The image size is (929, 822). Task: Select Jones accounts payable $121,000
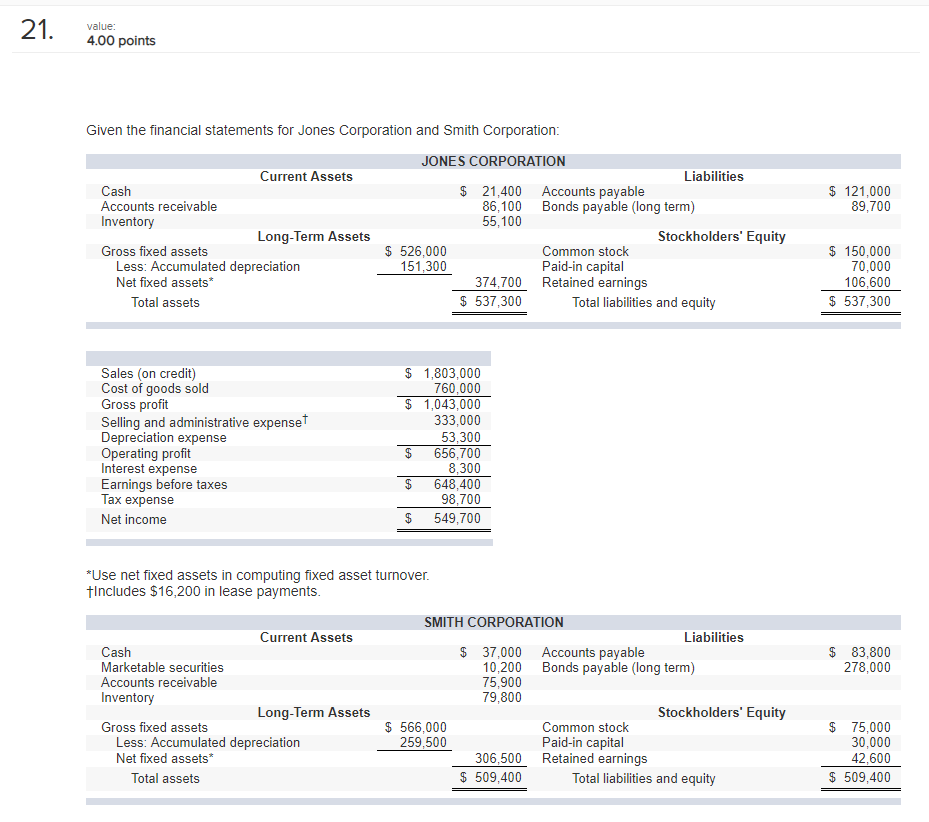[x=859, y=191]
